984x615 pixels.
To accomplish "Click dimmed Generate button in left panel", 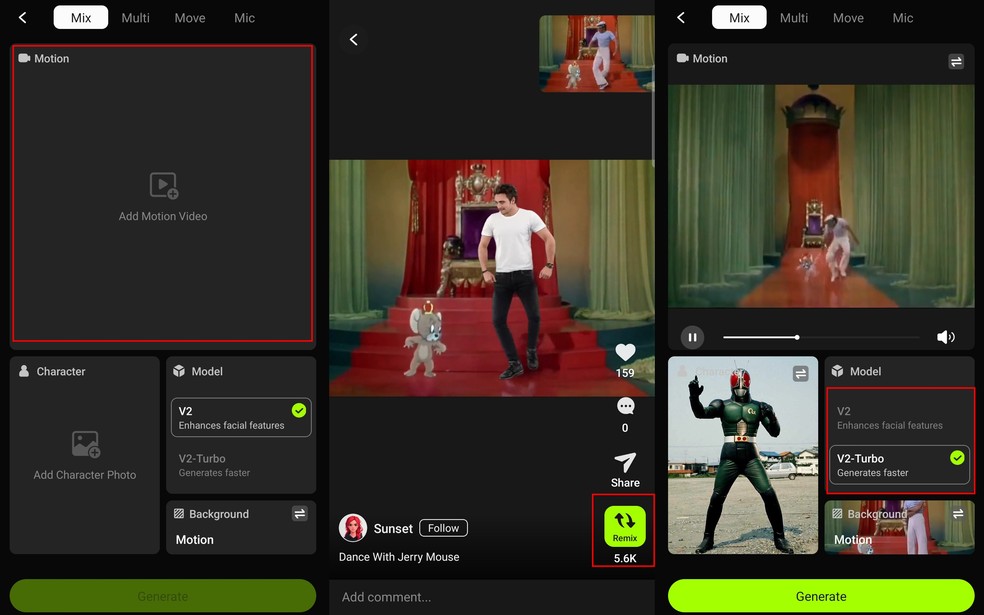I will coord(163,596).
